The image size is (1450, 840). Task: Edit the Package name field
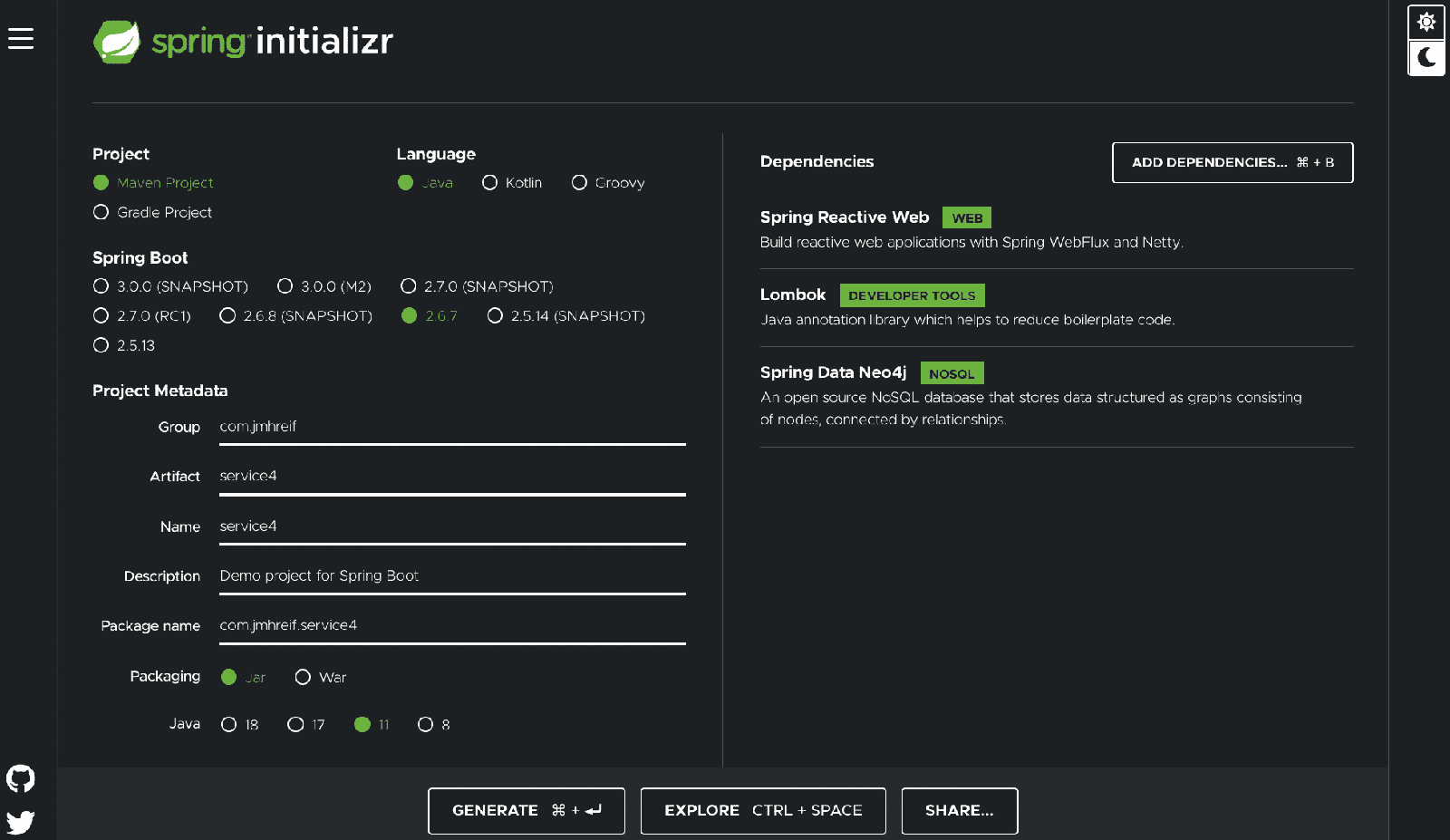pyautogui.click(x=452, y=626)
